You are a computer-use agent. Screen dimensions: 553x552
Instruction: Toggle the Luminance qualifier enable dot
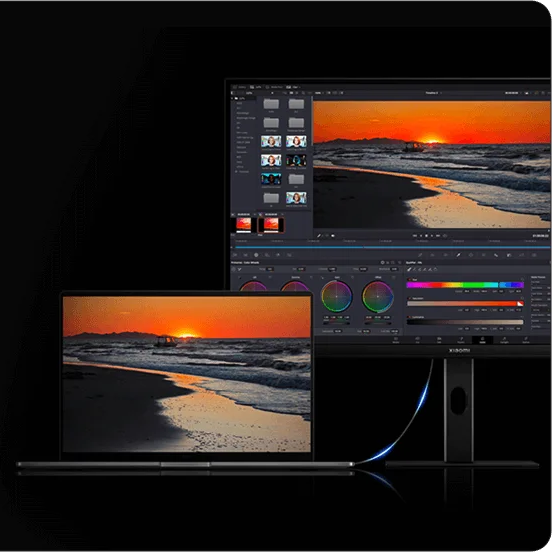click(x=409, y=317)
